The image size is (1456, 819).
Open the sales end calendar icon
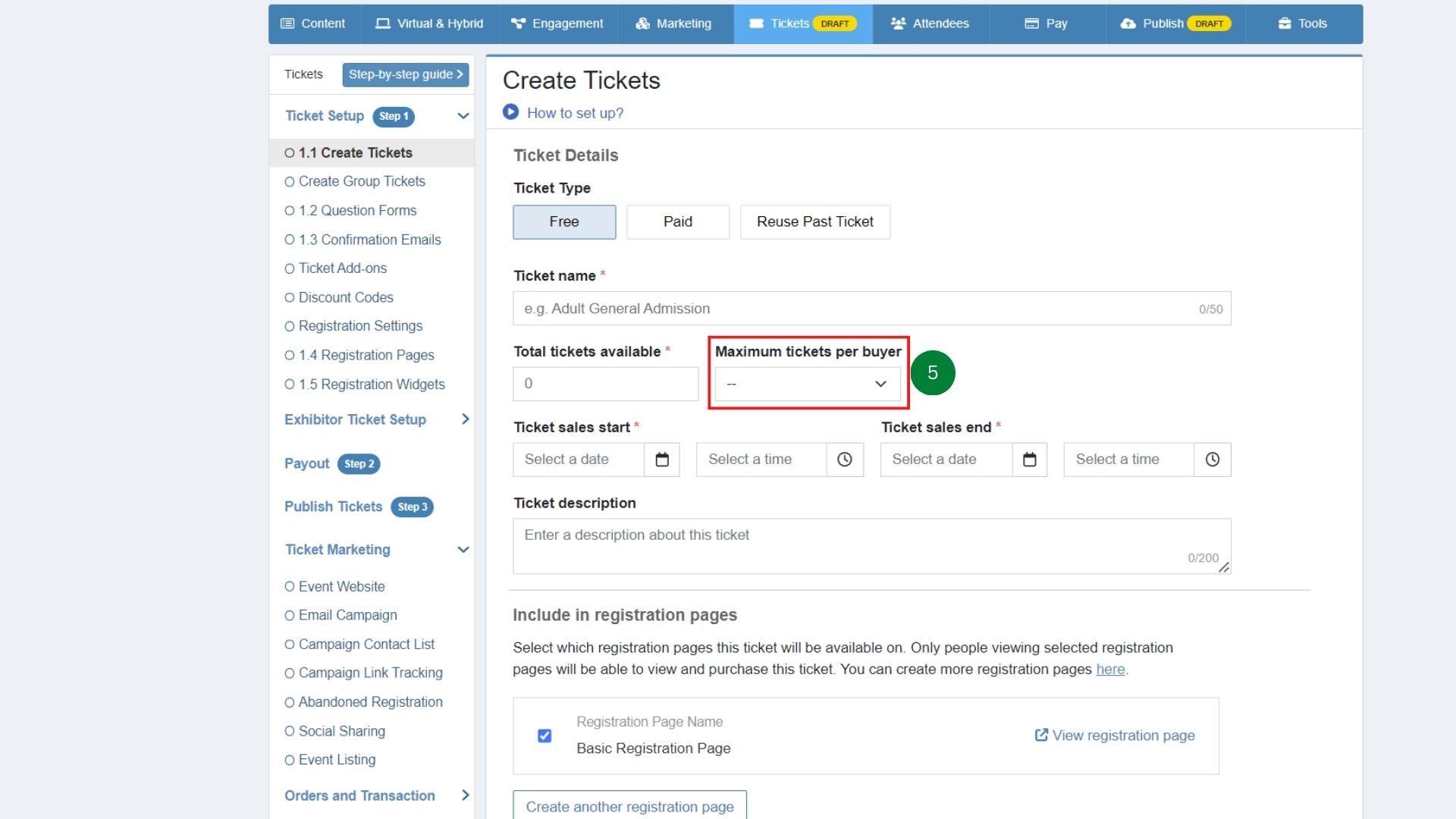tap(1030, 460)
